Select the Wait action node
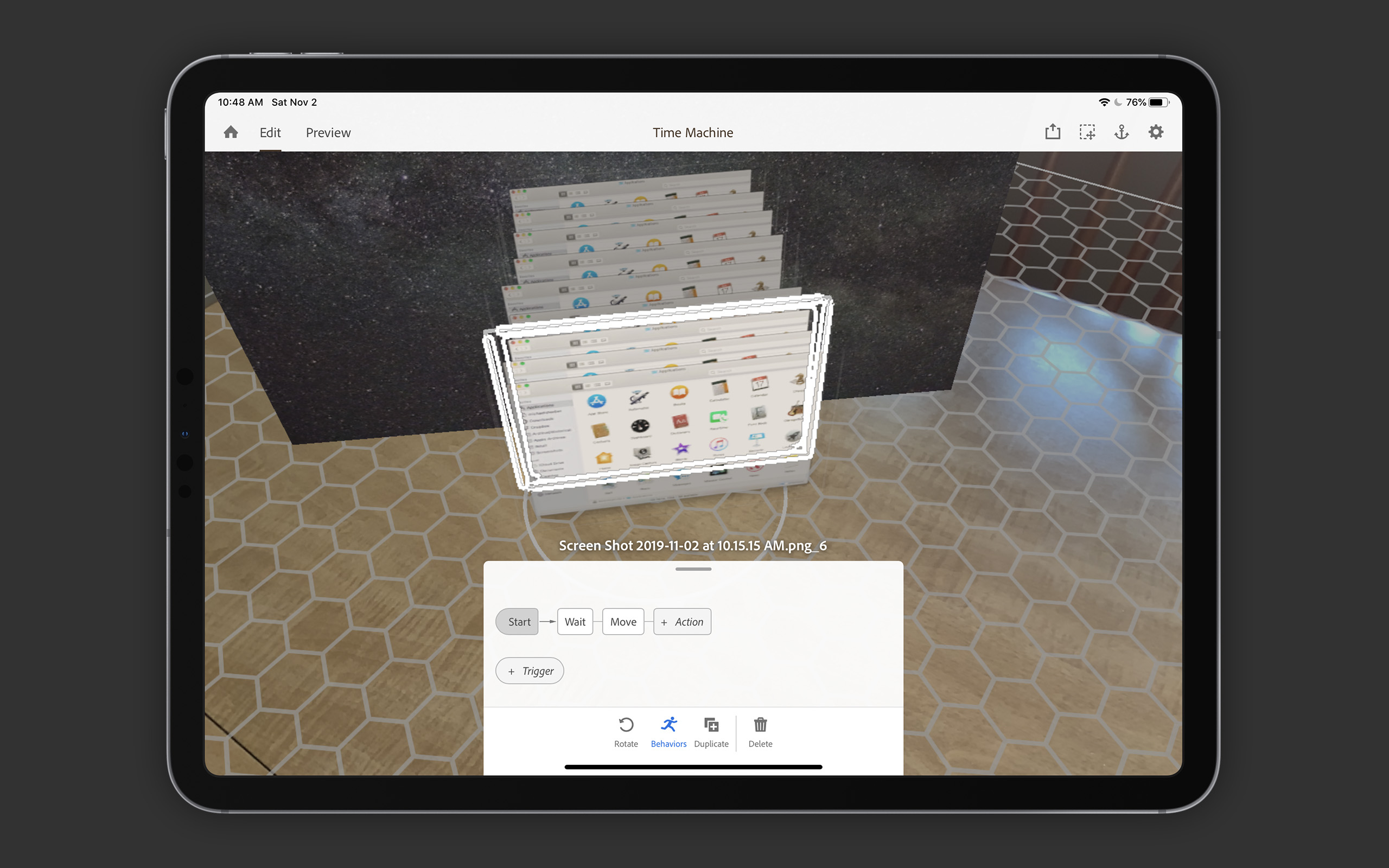The width and height of the screenshot is (1389, 868). pos(575,621)
